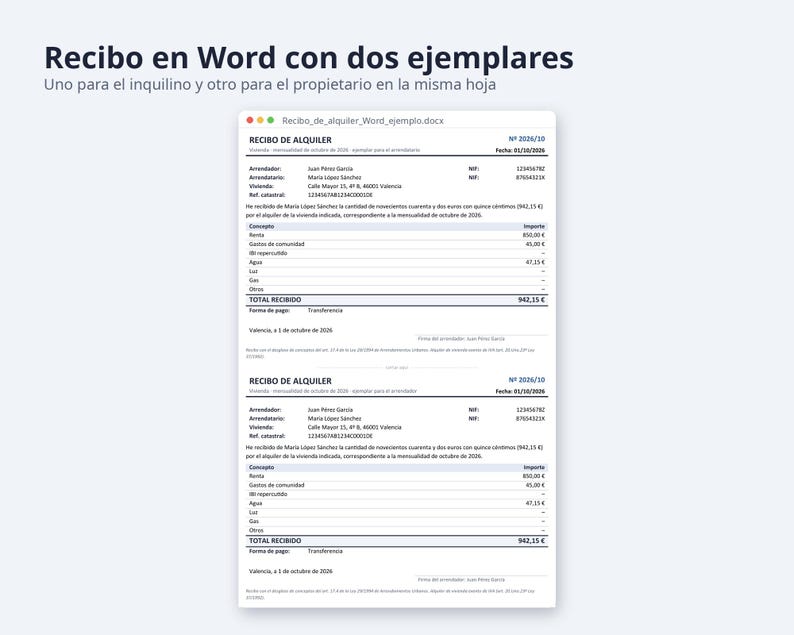Click 'Transferencia' payment method in the lower receipt
This screenshot has width=794, height=635.
click(325, 551)
